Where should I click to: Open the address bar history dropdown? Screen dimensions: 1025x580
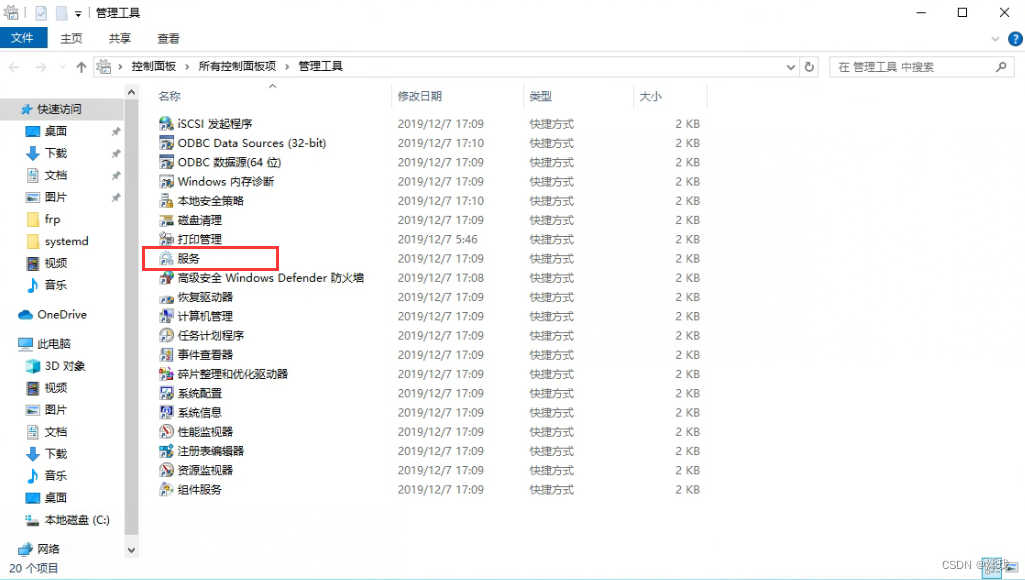(x=790, y=68)
